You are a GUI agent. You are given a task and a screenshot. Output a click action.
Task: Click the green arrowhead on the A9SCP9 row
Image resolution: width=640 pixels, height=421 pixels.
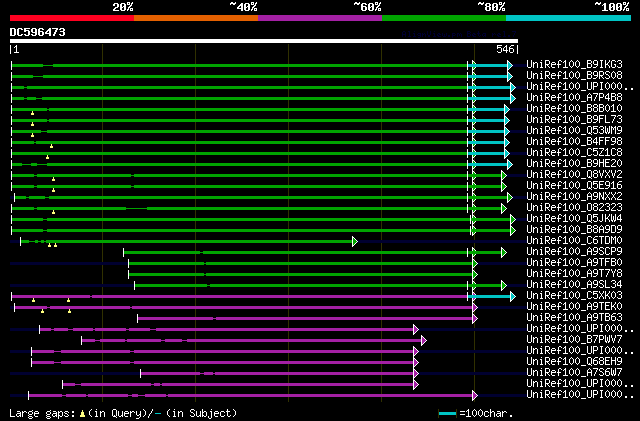point(504,253)
